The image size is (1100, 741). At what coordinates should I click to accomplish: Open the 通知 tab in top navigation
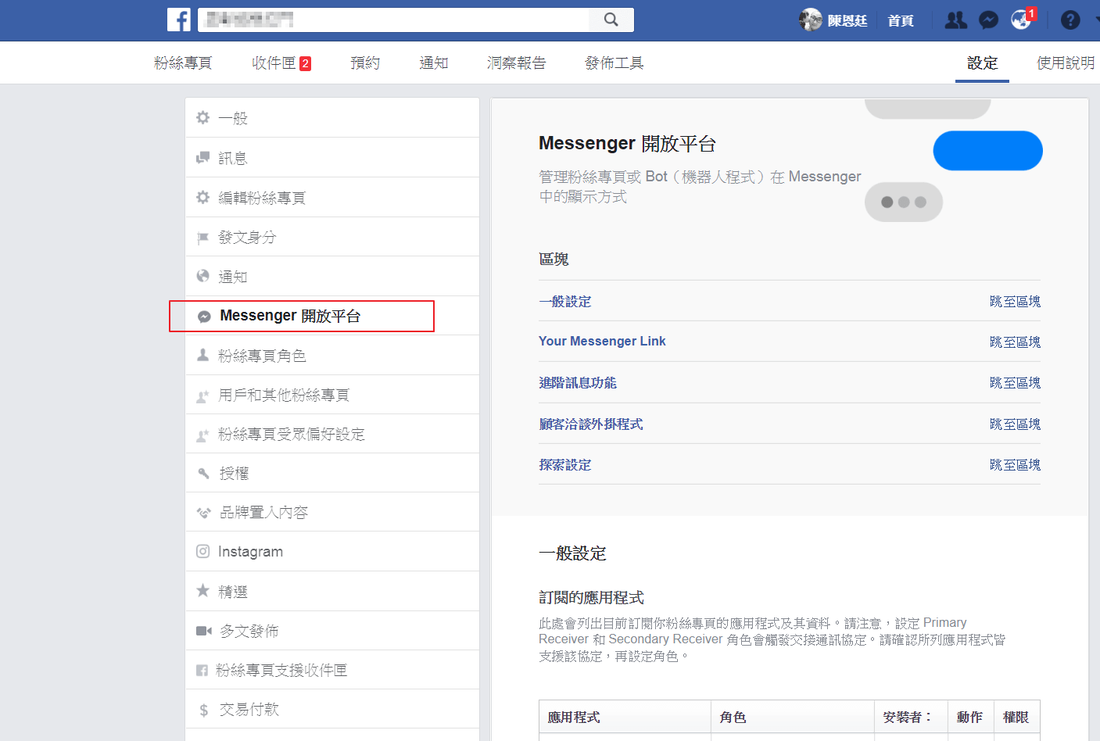coord(434,63)
